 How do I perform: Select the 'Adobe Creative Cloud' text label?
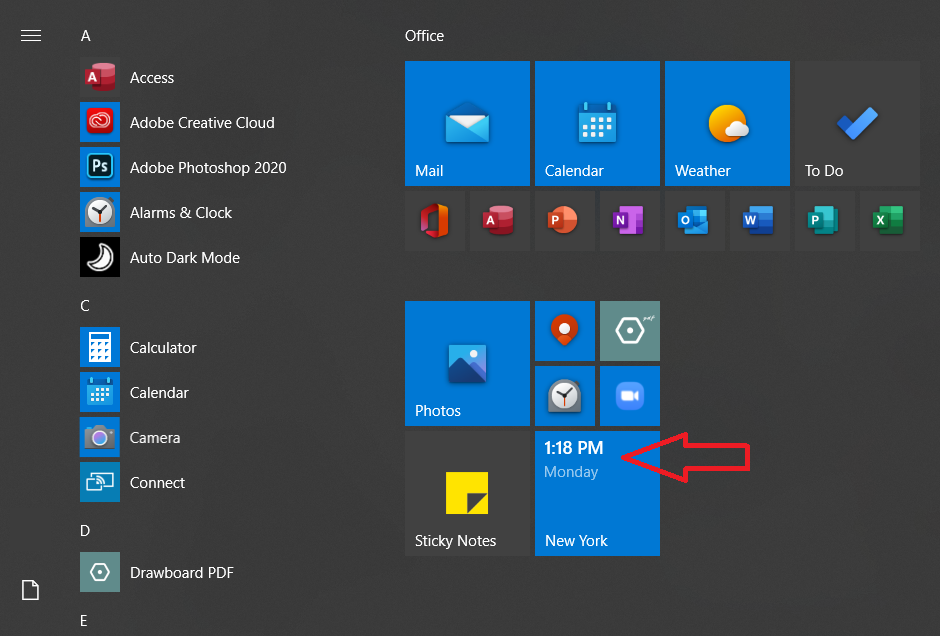coord(202,122)
